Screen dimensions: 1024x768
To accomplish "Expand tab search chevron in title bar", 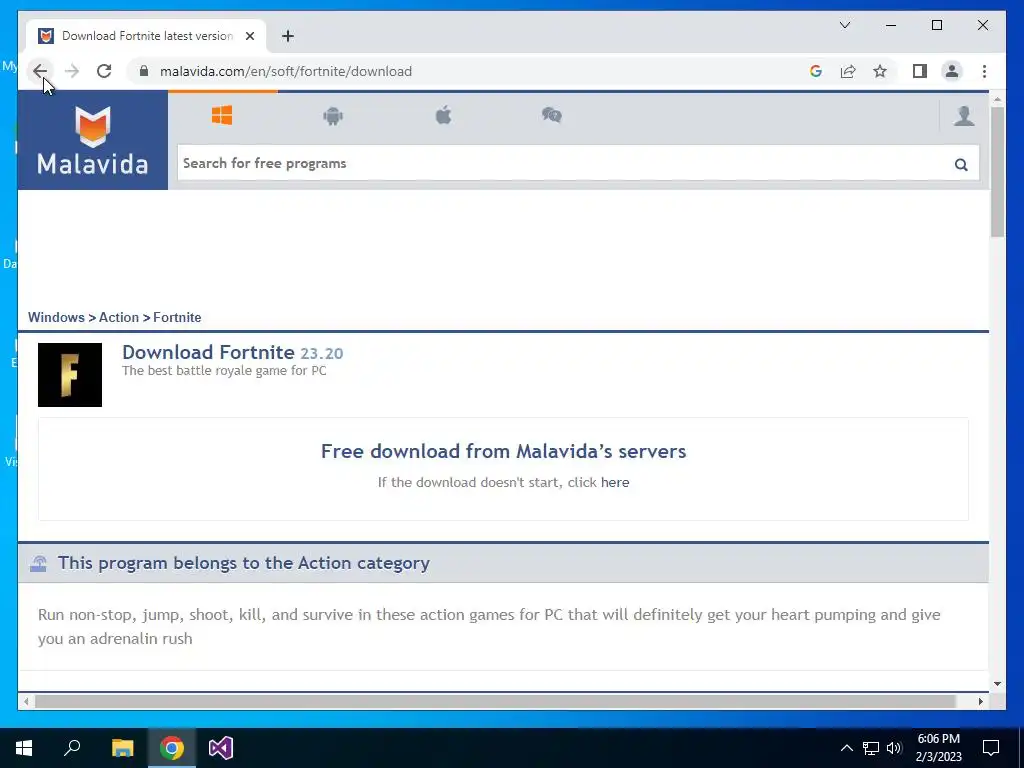I will point(845,25).
